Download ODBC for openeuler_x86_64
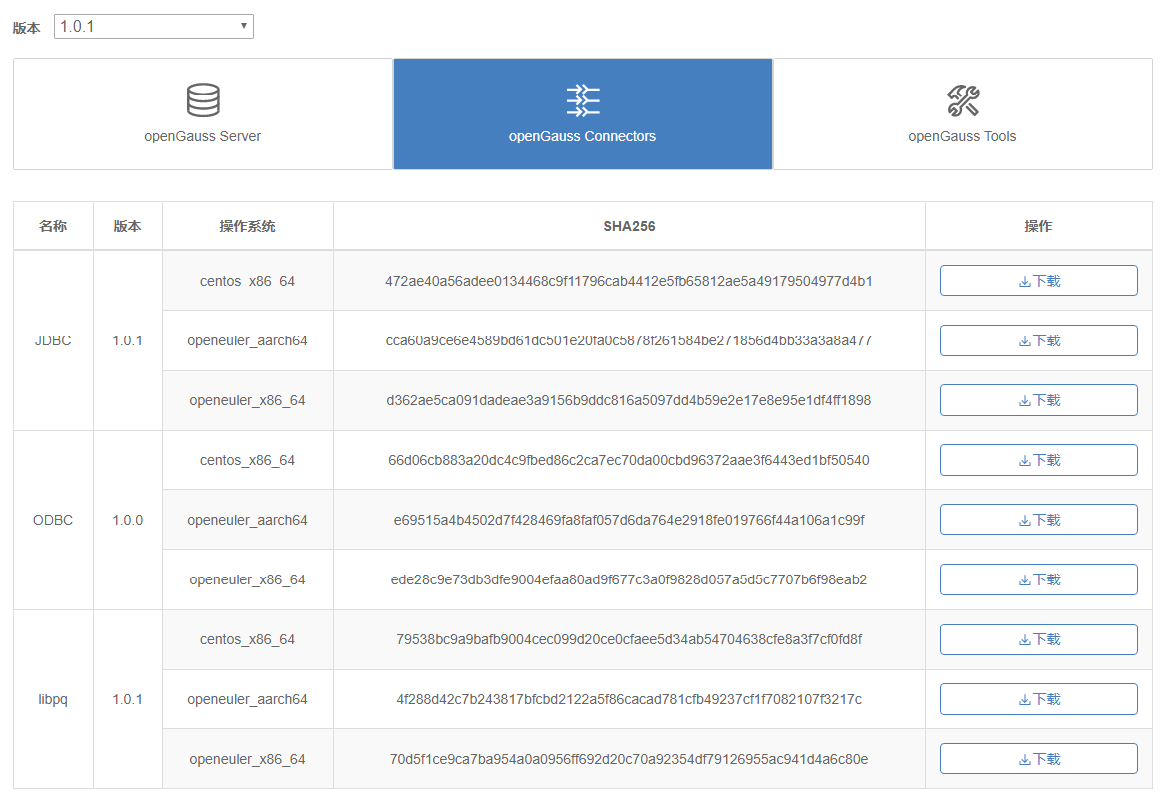 tap(1038, 579)
